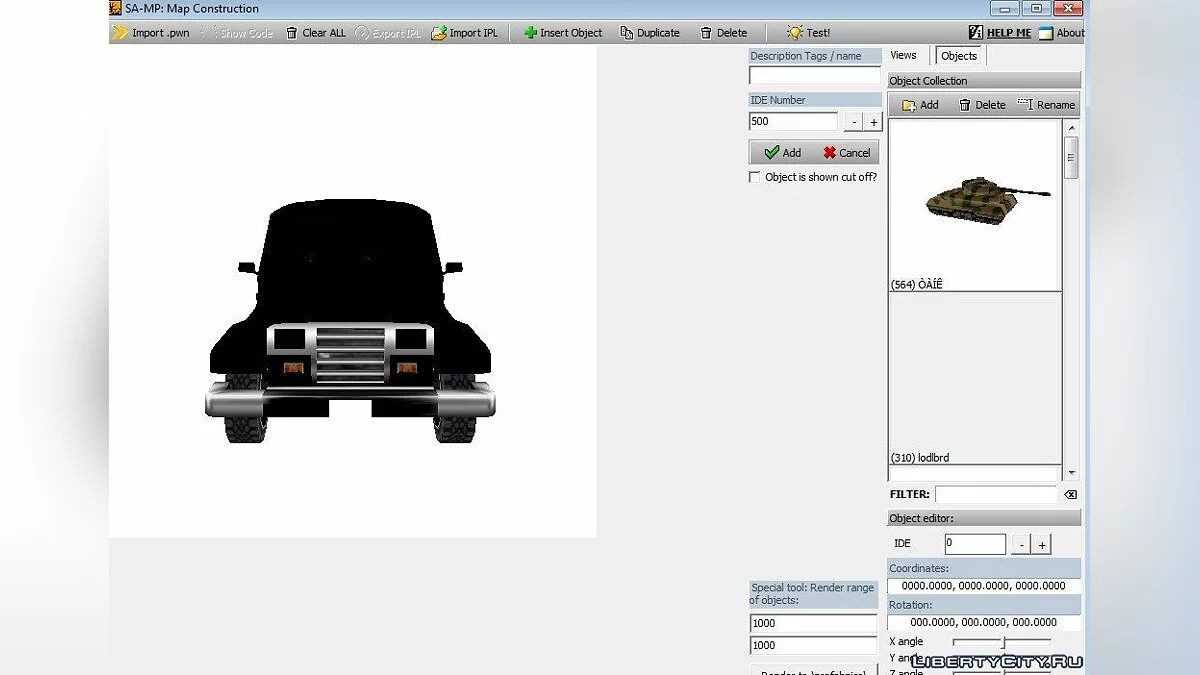Decrease the IDE Number with minus button
Image resolution: width=1200 pixels, height=675 pixels.
[853, 122]
